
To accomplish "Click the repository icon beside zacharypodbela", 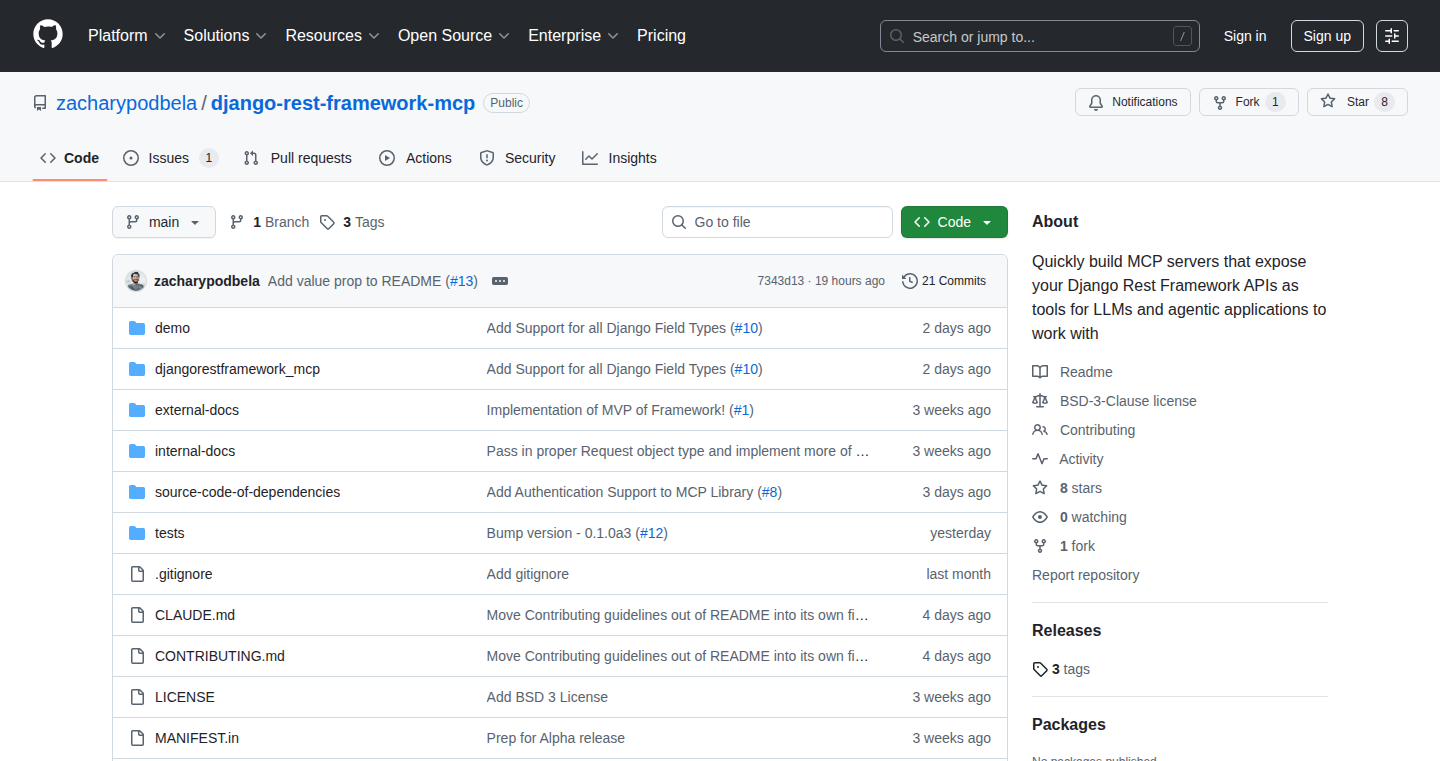I will [x=40, y=103].
